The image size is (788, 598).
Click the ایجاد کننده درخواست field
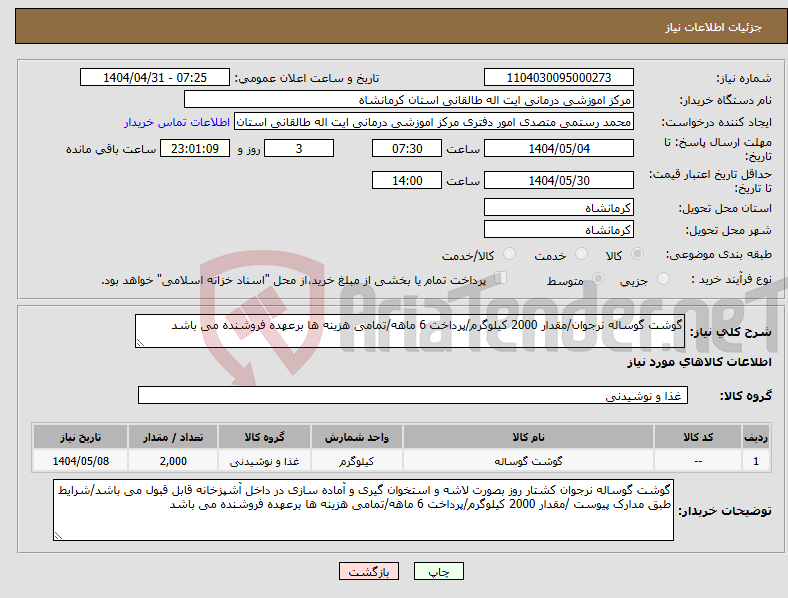[434, 122]
